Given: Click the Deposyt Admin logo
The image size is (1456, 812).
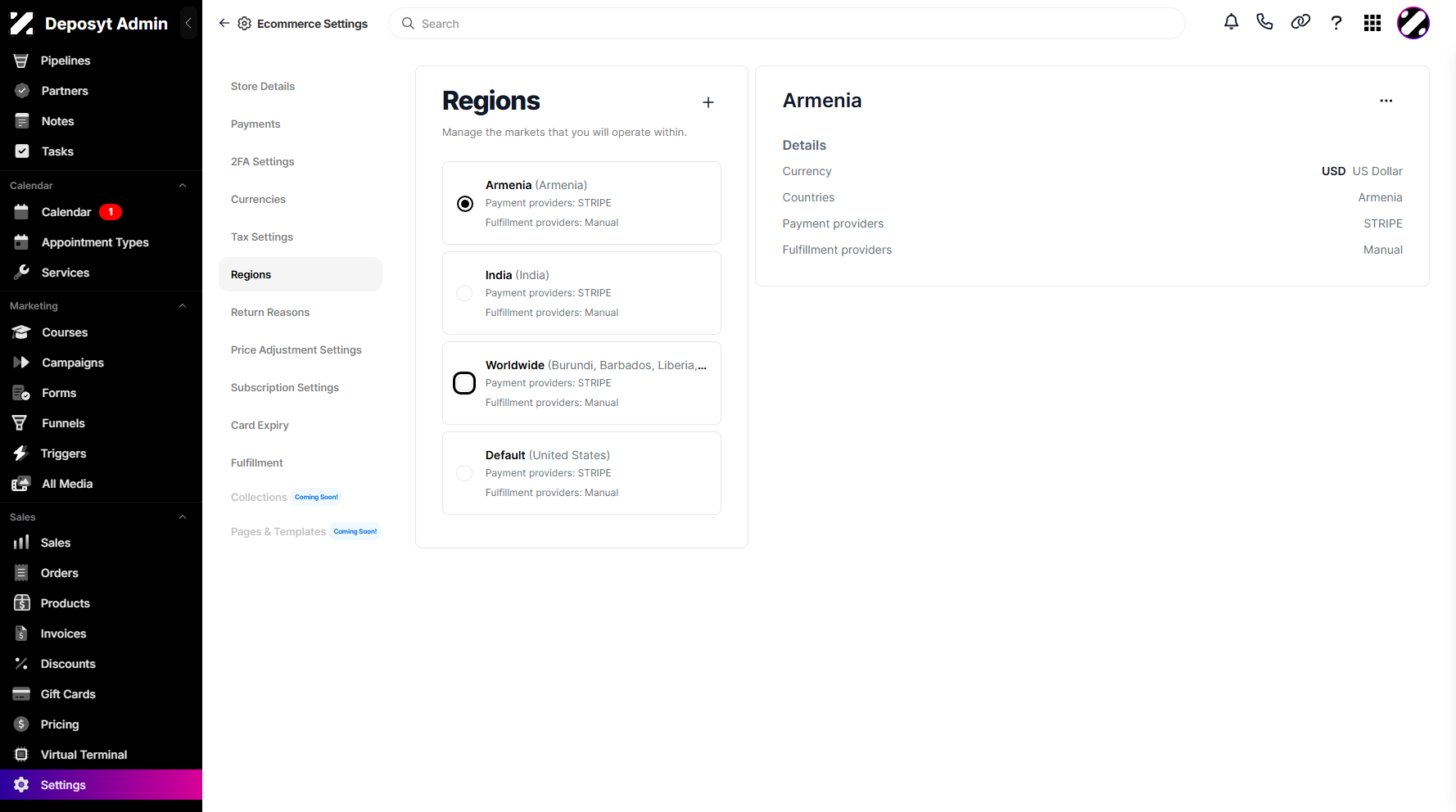Looking at the screenshot, I should point(21,24).
